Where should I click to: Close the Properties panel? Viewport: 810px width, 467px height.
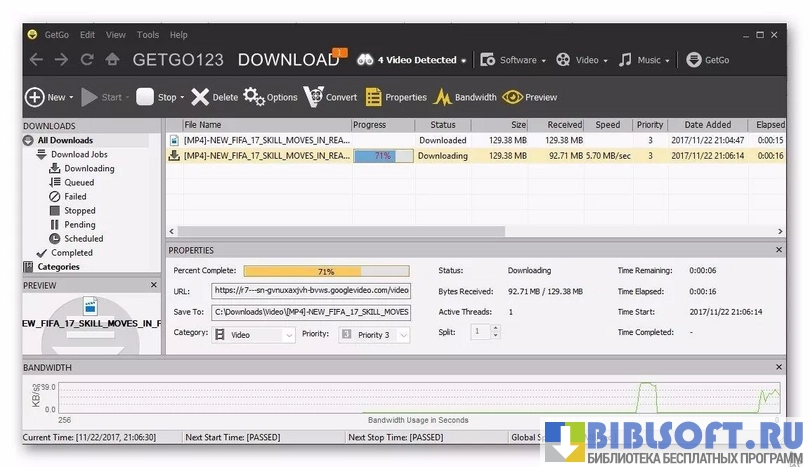[x=779, y=250]
